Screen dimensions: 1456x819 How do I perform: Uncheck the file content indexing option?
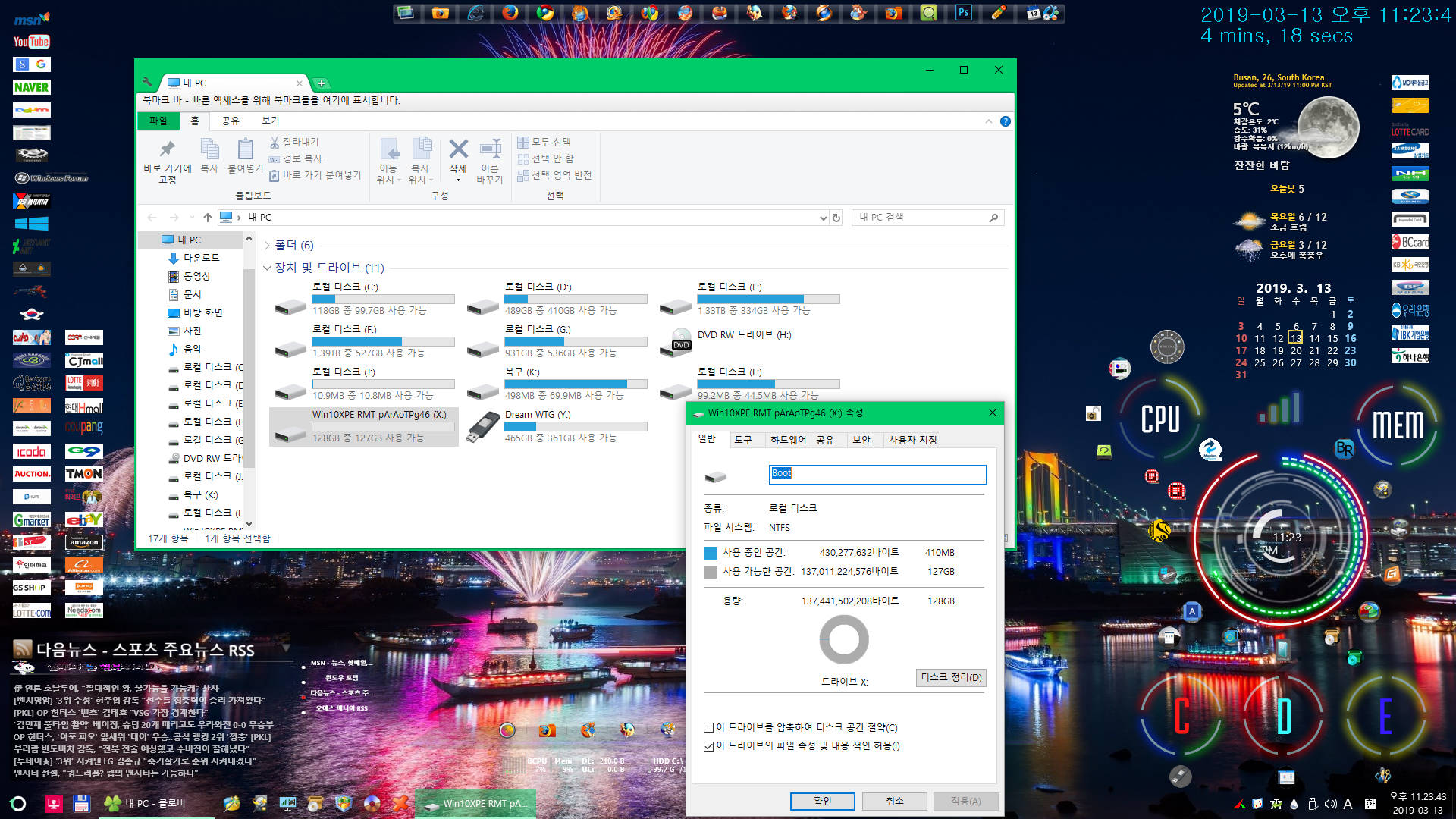tap(708, 746)
